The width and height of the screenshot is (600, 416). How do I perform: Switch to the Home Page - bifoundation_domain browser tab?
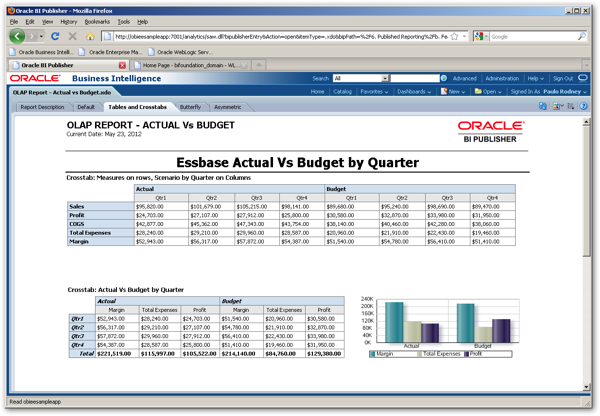tap(189, 65)
